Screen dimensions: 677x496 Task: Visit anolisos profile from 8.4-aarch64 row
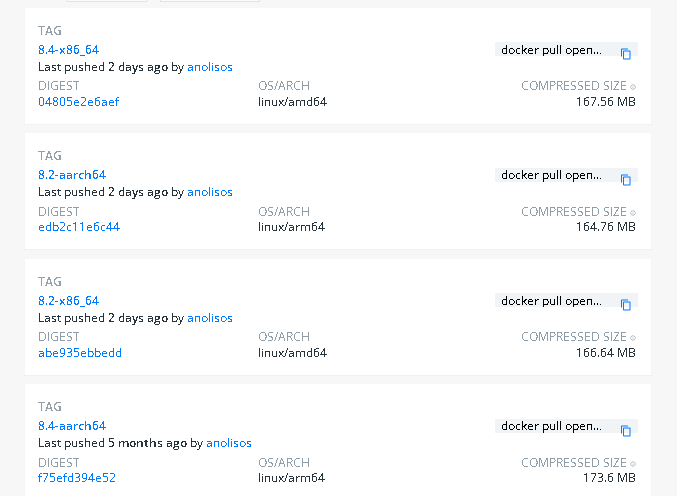tap(229, 443)
